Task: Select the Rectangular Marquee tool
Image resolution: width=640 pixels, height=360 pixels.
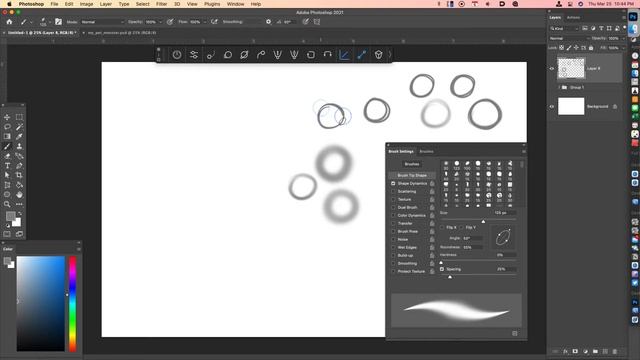Action: click(19, 117)
